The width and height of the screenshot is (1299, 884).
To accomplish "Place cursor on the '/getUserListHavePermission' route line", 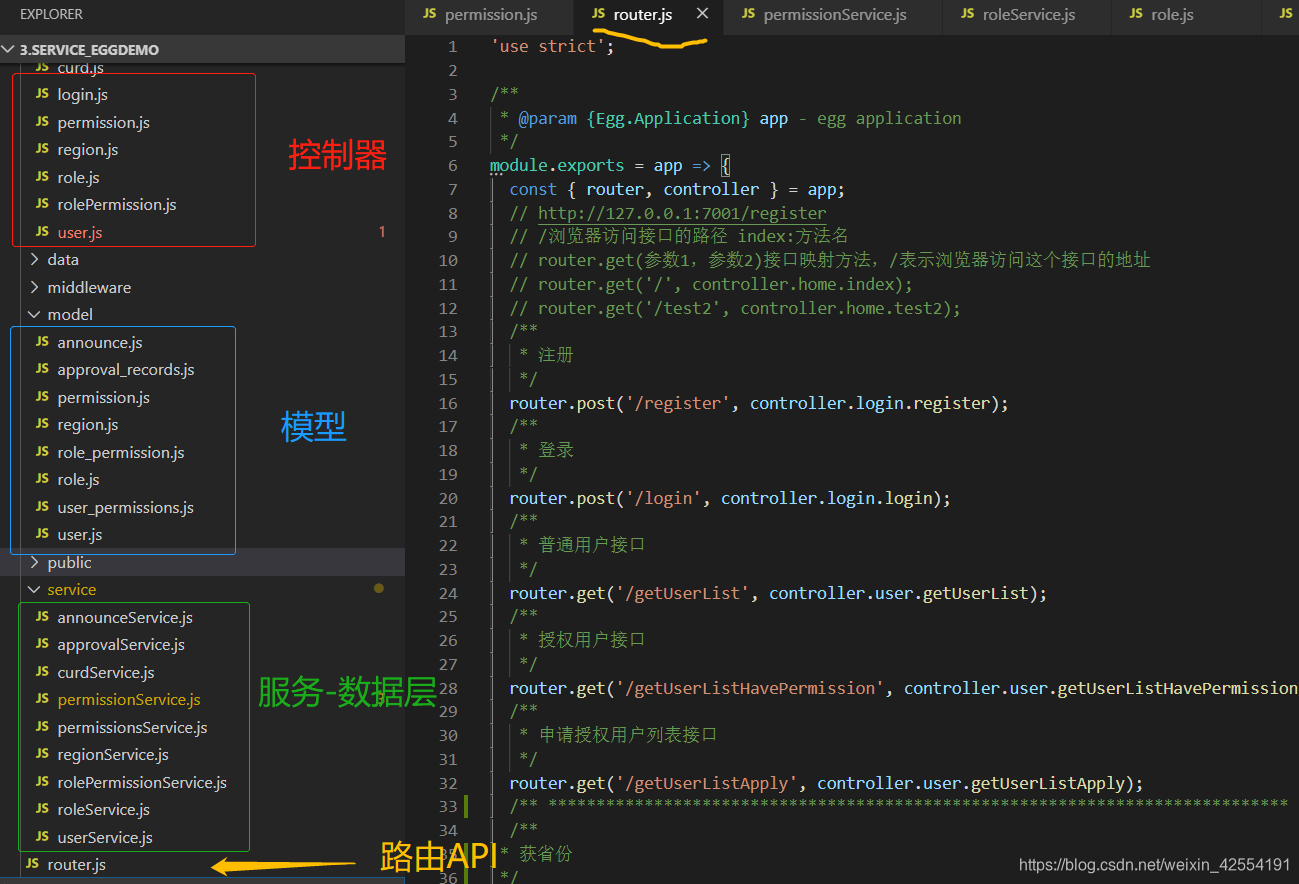I will coord(904,688).
